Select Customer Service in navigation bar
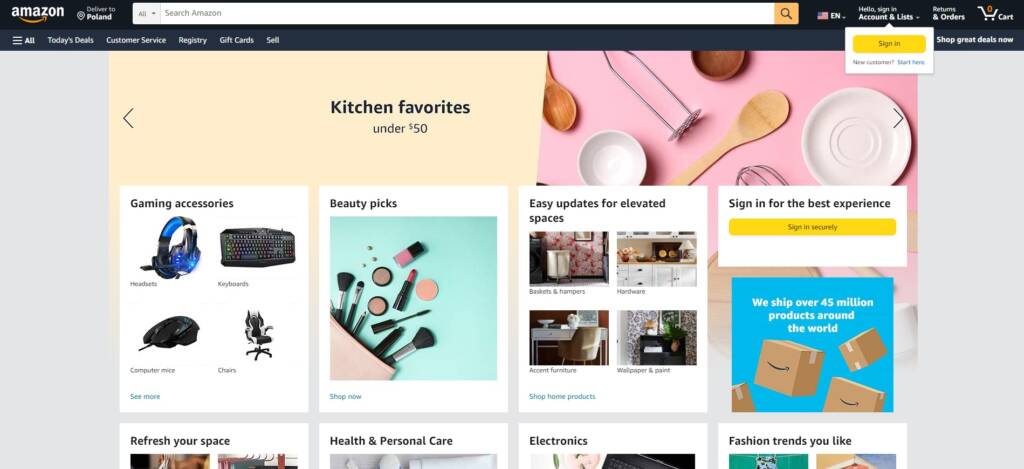The image size is (1024, 469). (x=136, y=40)
